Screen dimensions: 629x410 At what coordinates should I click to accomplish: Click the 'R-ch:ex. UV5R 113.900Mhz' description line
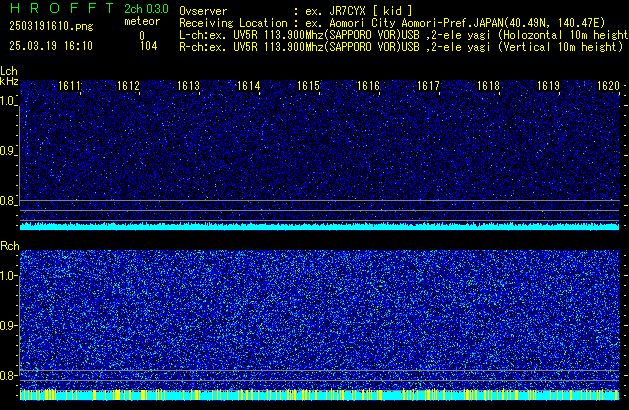(x=401, y=47)
